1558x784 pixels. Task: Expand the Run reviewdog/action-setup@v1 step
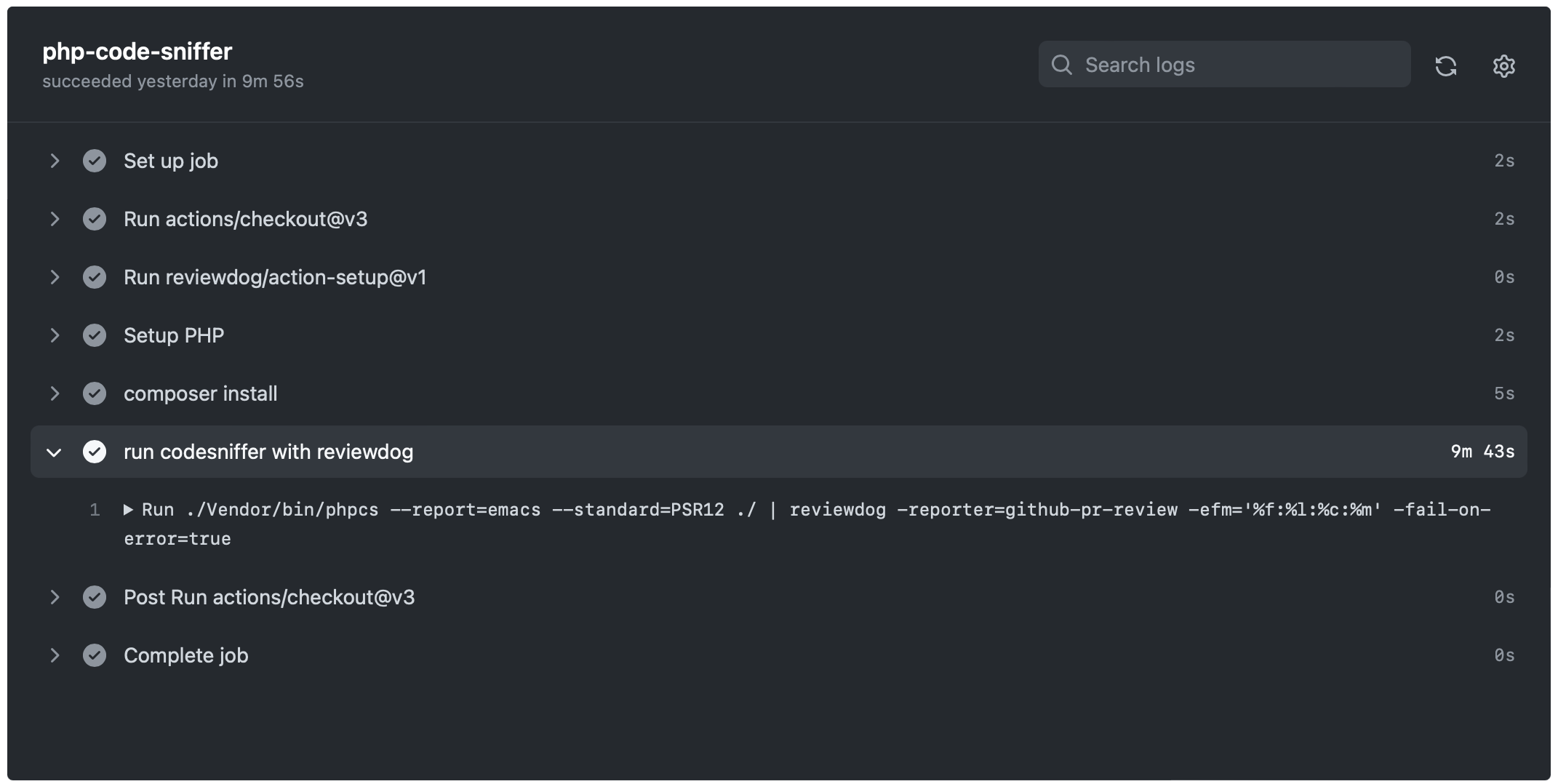click(x=55, y=277)
